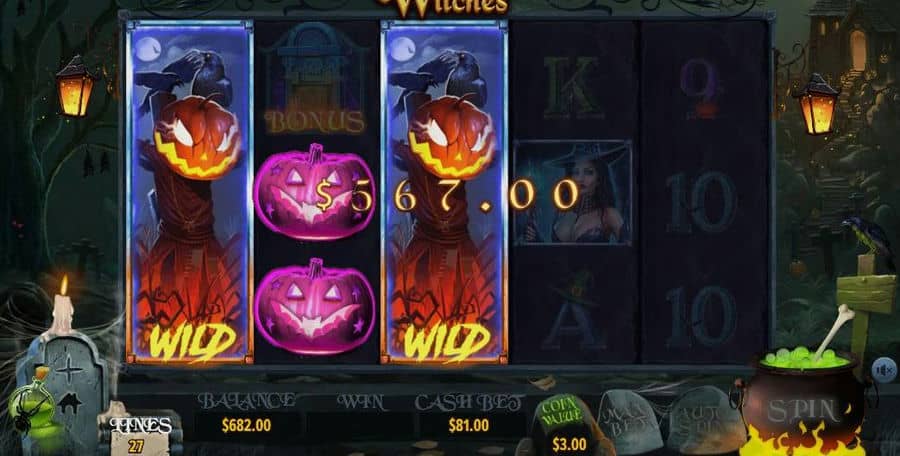Viewport: 900px width, 456px height.
Task: Click the Spin cauldron button
Action: pos(802,408)
